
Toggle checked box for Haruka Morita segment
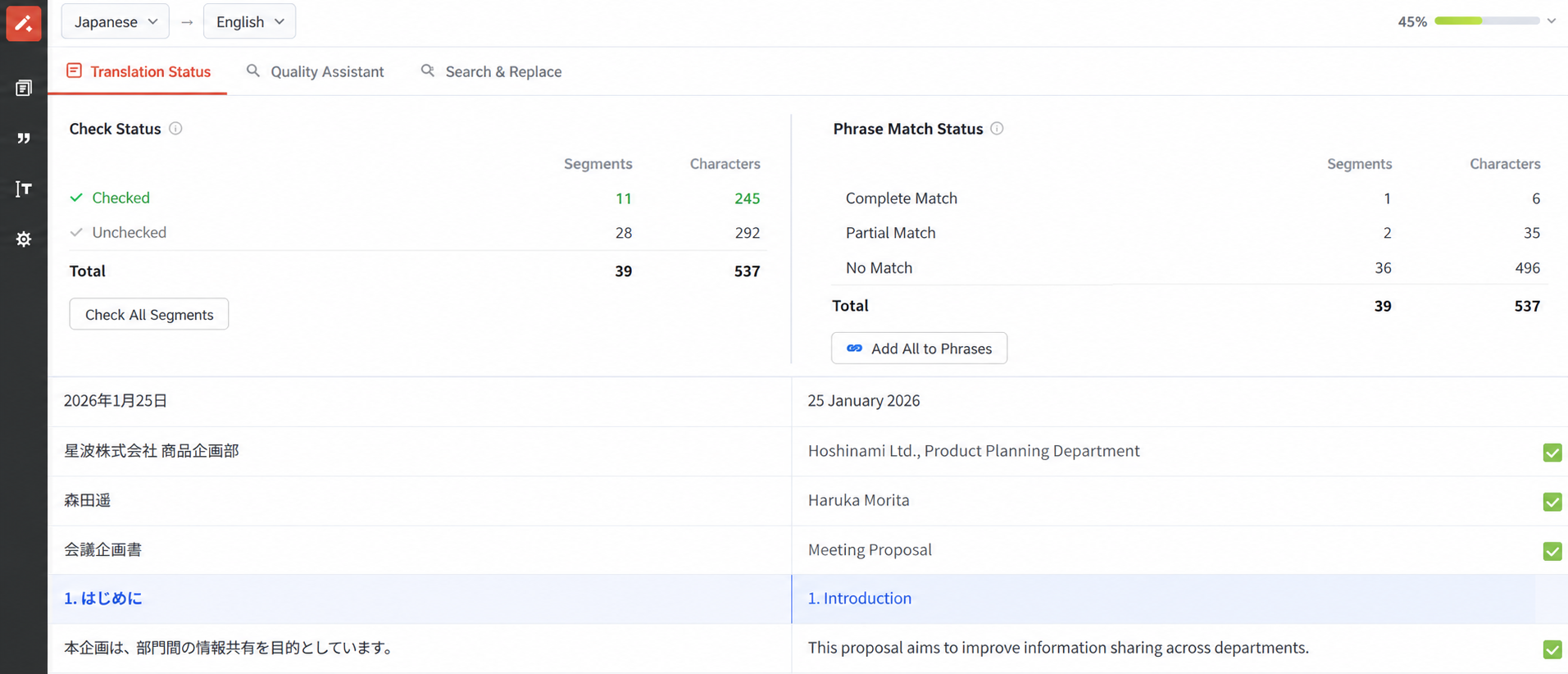click(1552, 502)
